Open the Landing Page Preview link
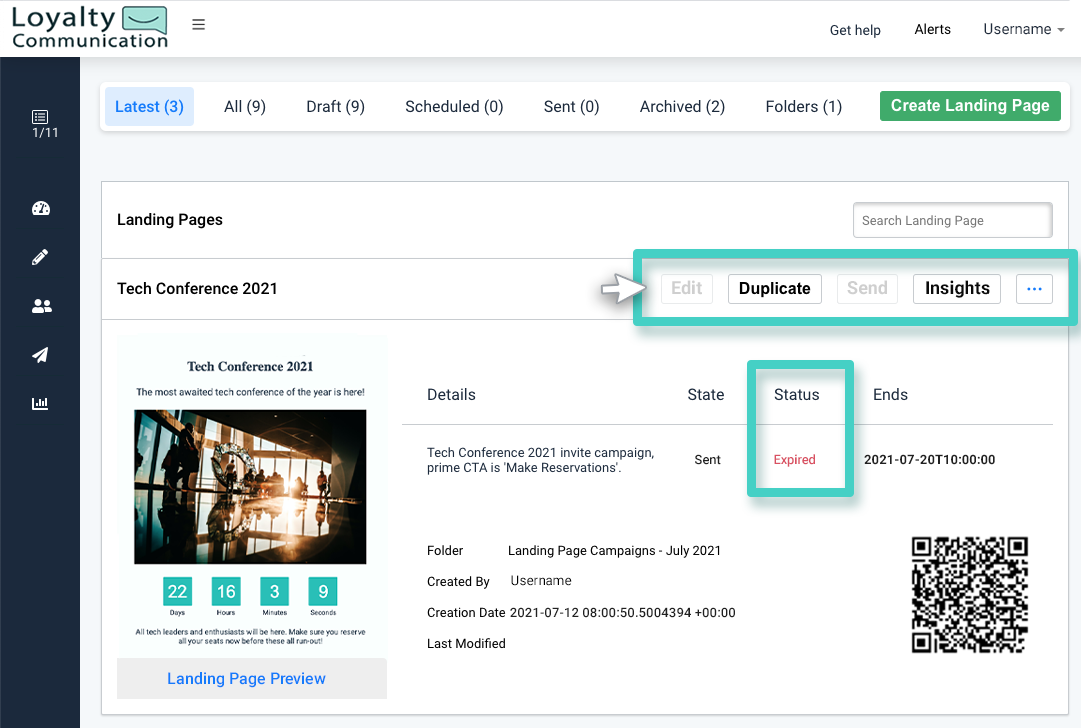 (246, 678)
